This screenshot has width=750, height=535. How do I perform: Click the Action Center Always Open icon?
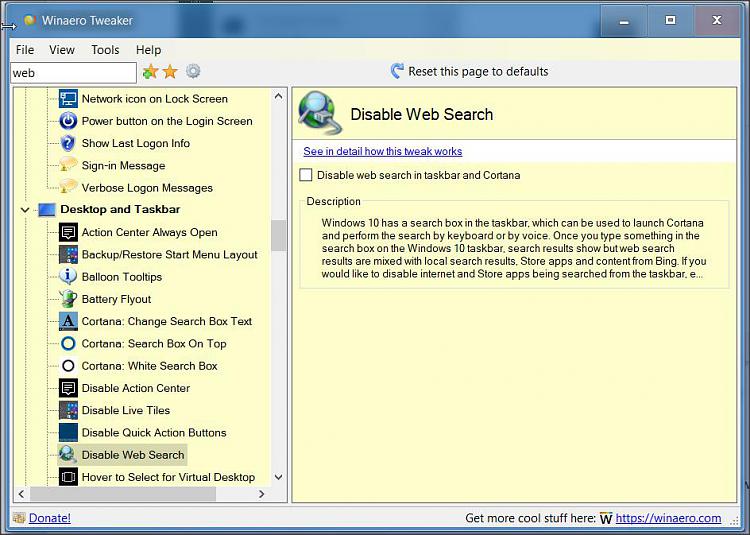pos(68,232)
